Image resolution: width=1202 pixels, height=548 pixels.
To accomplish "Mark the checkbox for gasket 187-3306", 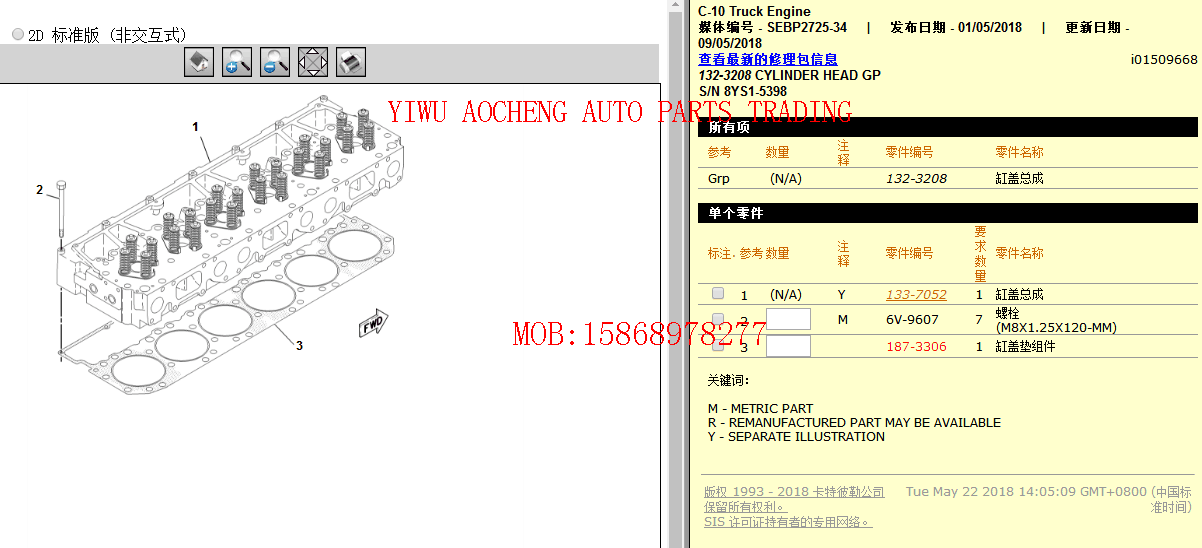I will point(718,346).
